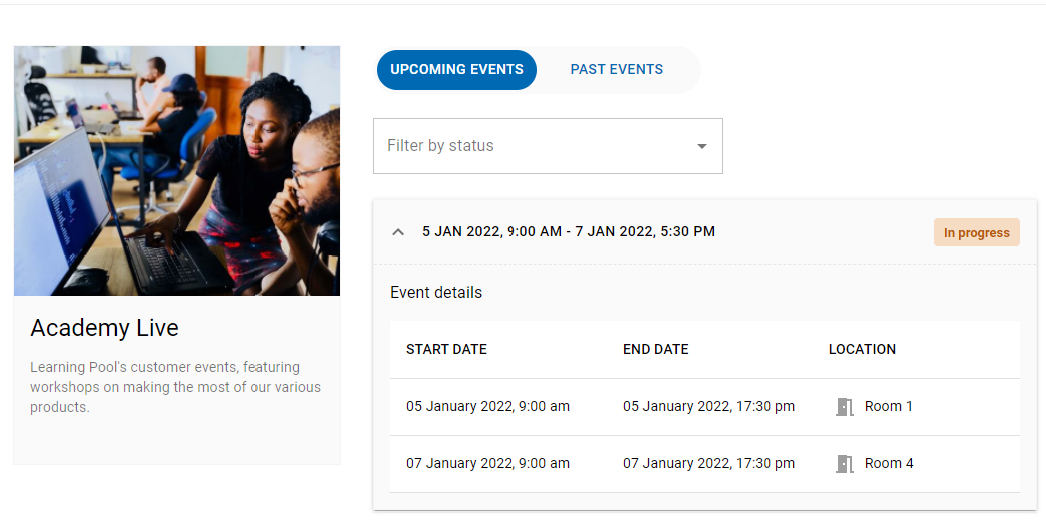The width and height of the screenshot is (1046, 520).
Task: Open the Academy Live course image
Action: point(177,171)
